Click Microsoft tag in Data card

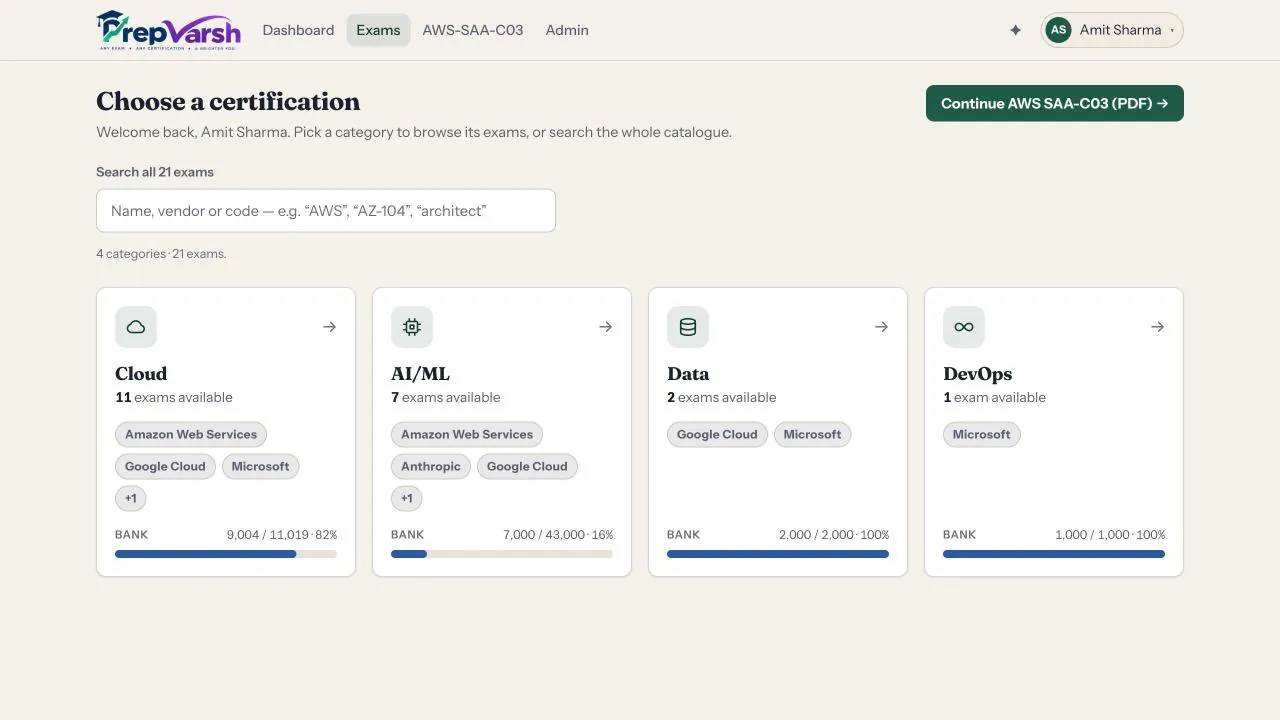812,435
